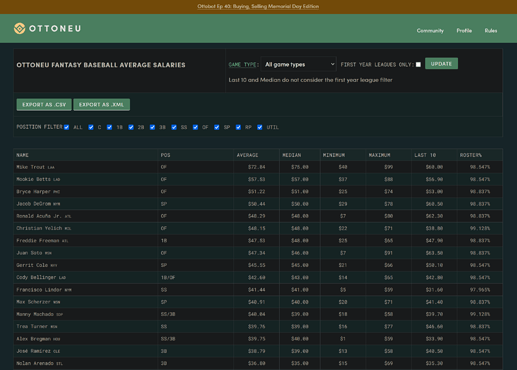The height and width of the screenshot is (370, 517).
Task: Uncheck the 3B position filter
Action: (152, 127)
